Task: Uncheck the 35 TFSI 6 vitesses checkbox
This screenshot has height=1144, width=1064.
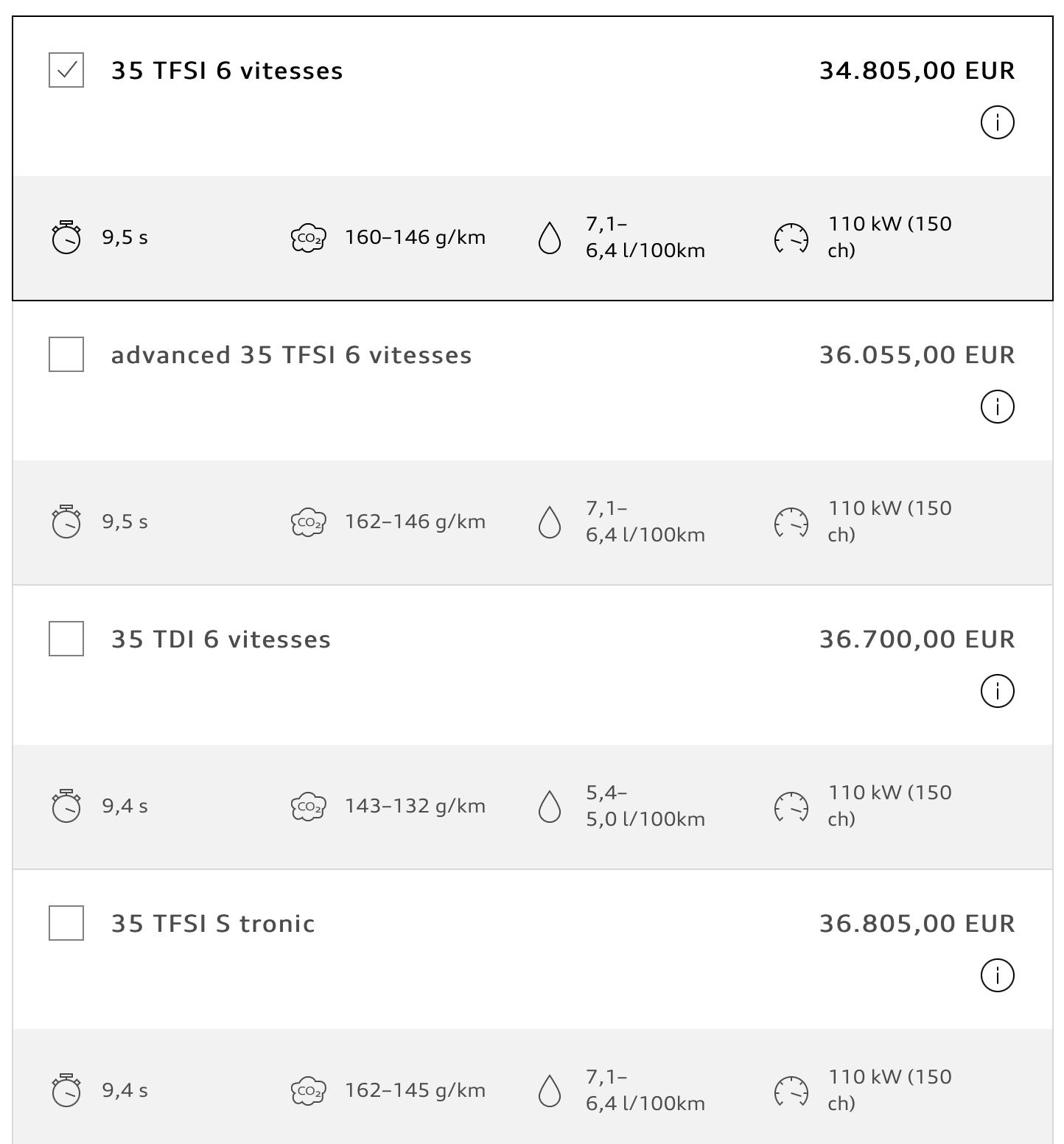Action: (x=66, y=70)
